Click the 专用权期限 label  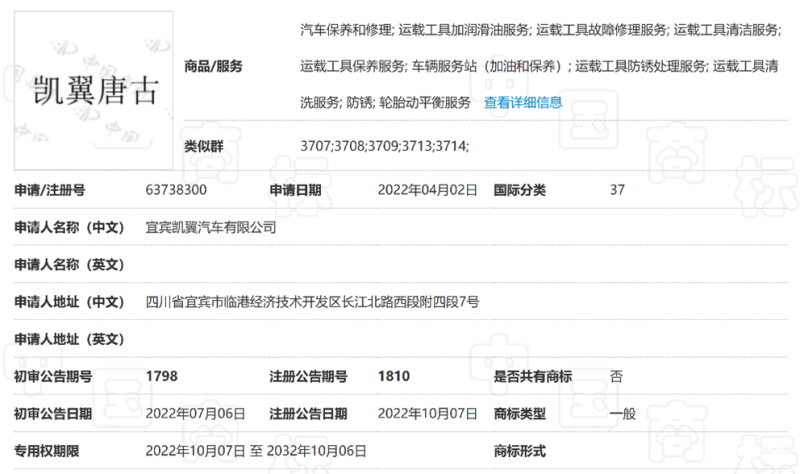46,451
